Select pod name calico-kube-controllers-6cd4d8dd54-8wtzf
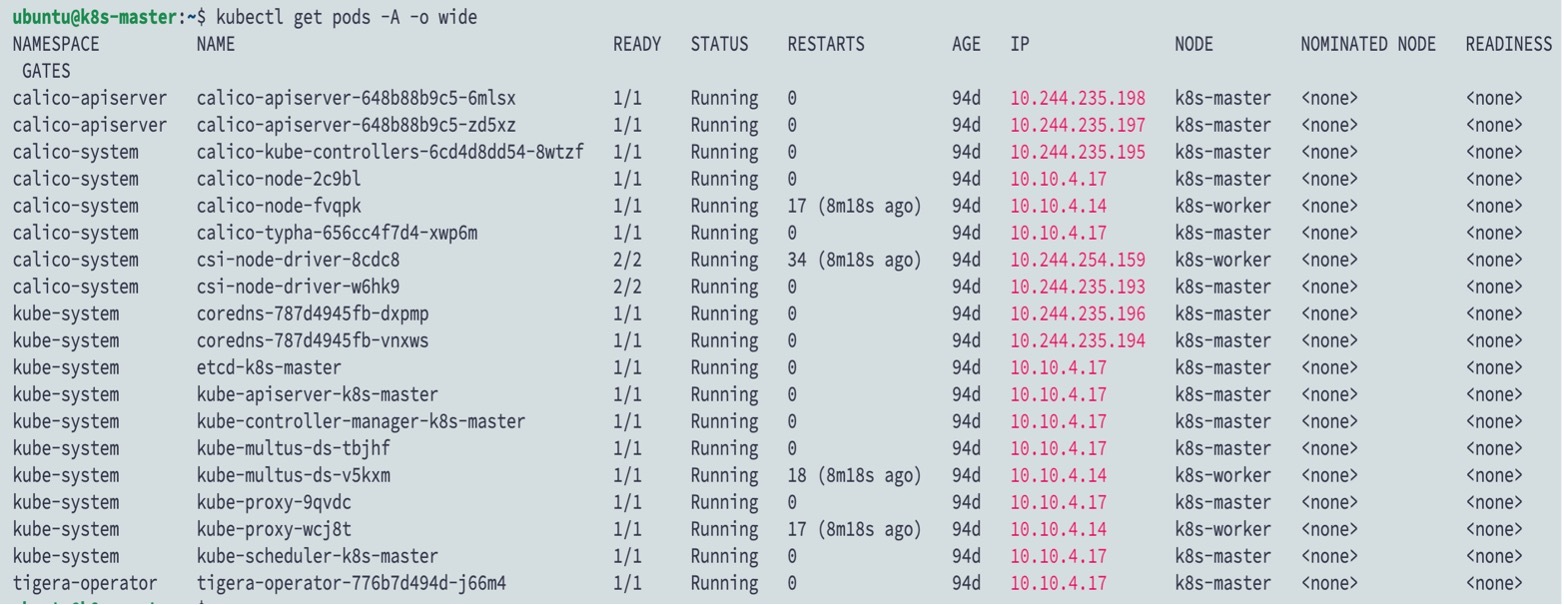 pyautogui.click(x=390, y=152)
